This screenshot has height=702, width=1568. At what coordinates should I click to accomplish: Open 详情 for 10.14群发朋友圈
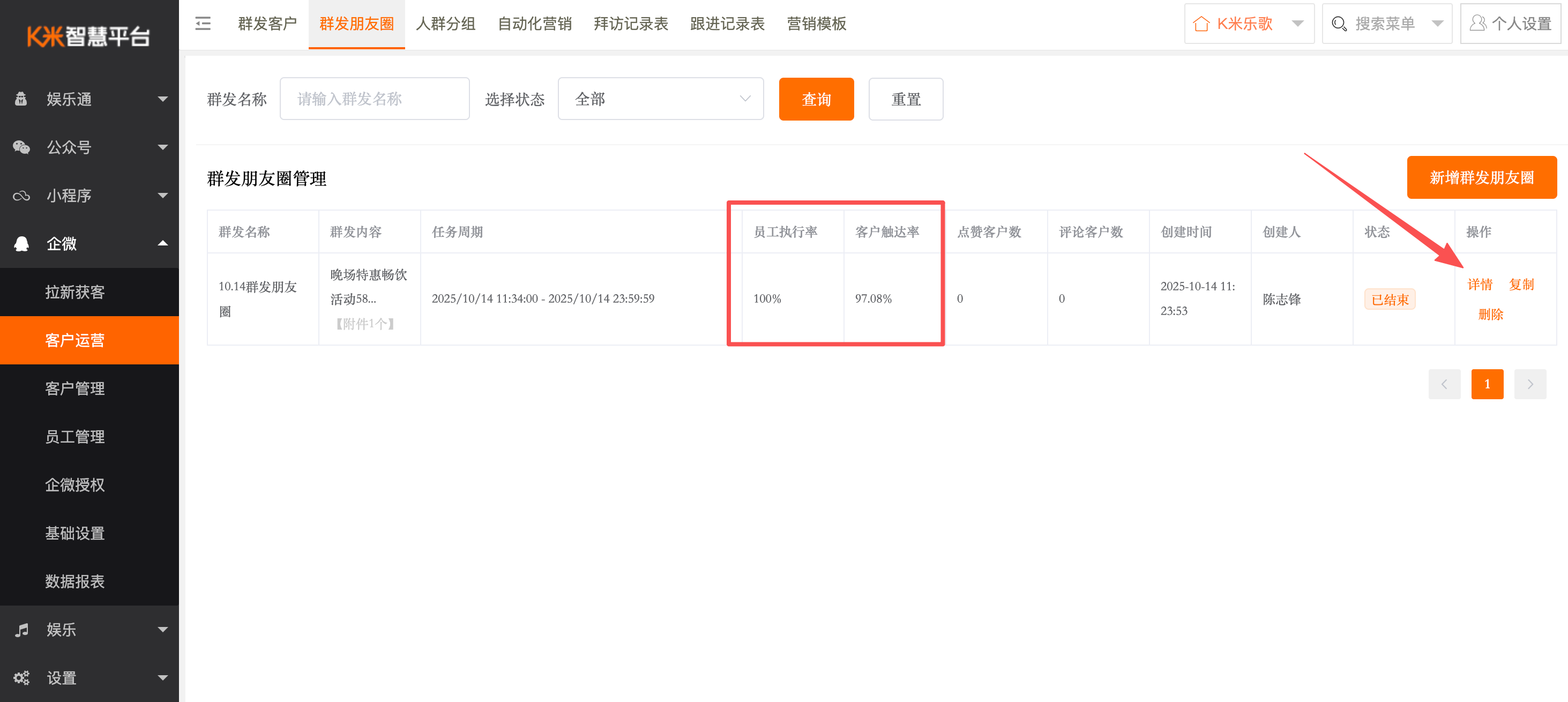click(x=1479, y=285)
